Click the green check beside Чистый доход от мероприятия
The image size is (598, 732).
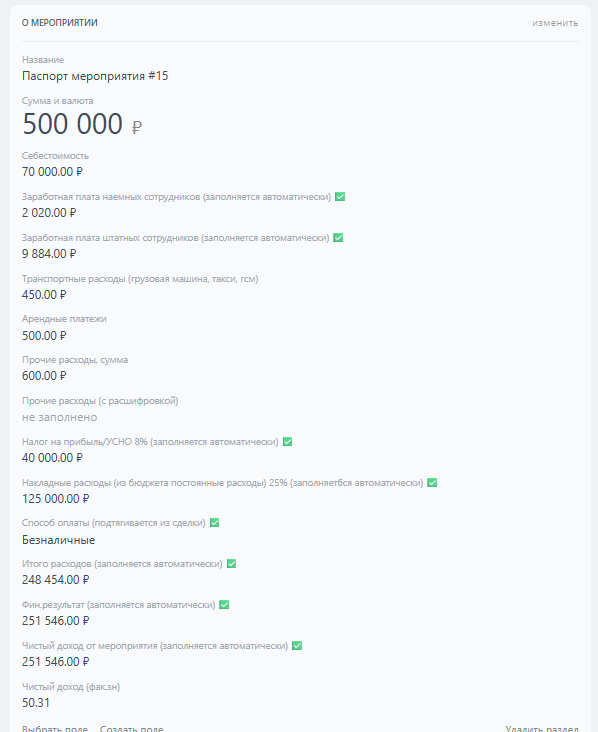tap(296, 645)
